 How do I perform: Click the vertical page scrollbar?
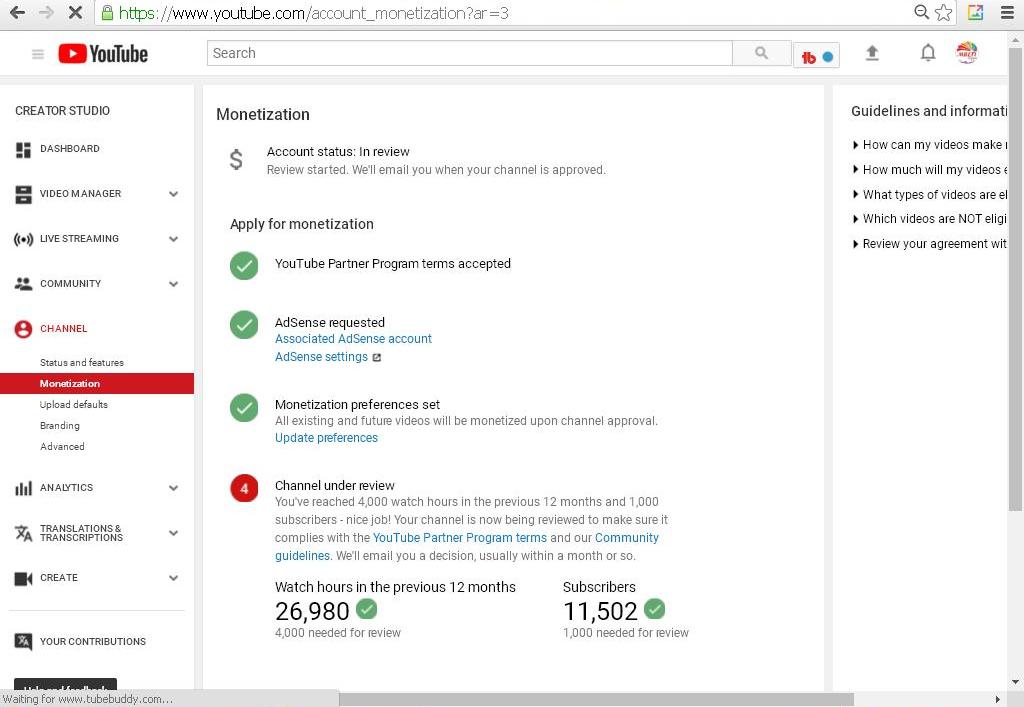(1016, 277)
